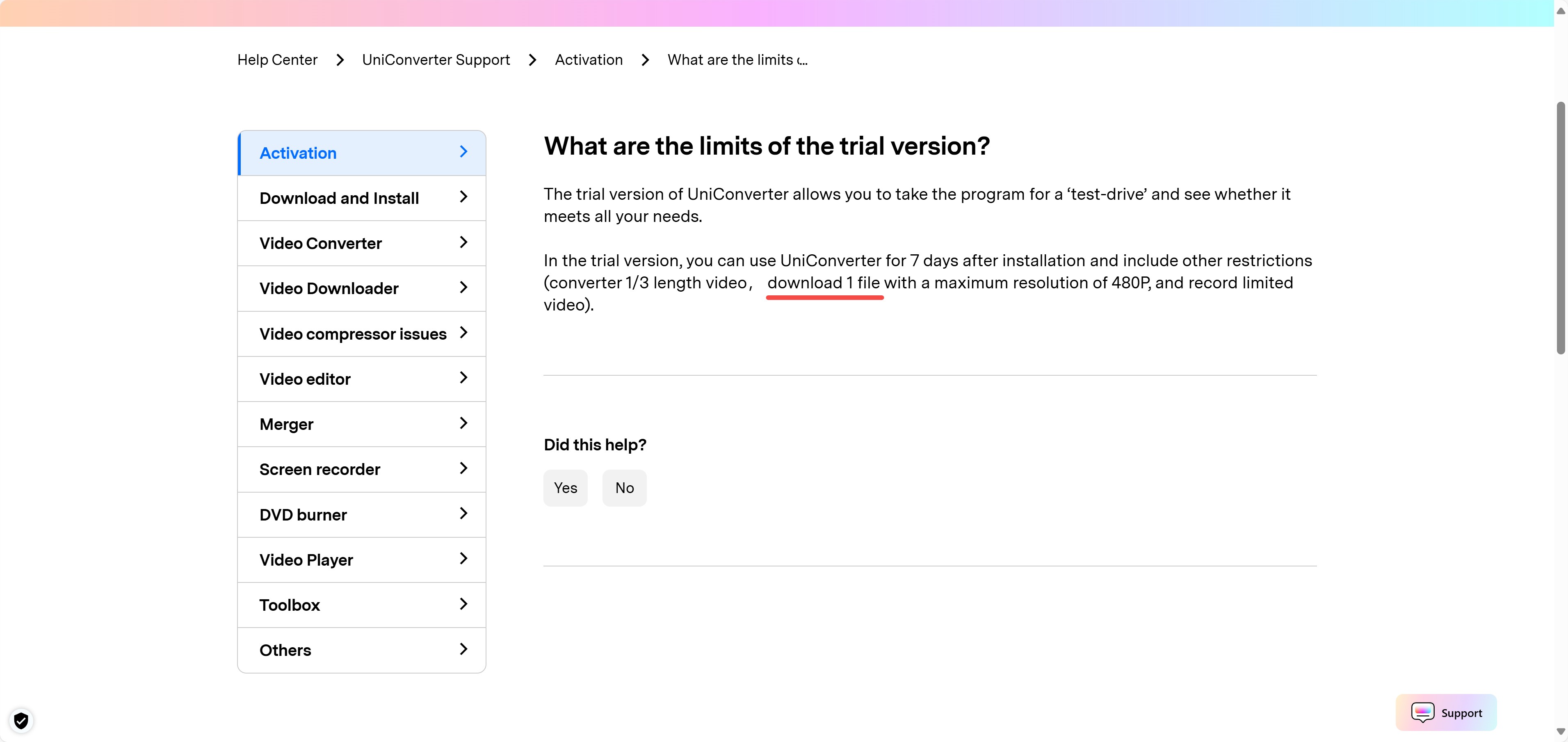Image resolution: width=1568 pixels, height=742 pixels.
Task: Go to UniConverter Support breadcrumb
Action: point(436,59)
